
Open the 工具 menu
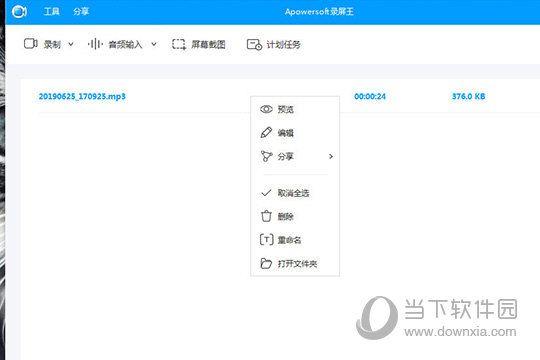52,12
